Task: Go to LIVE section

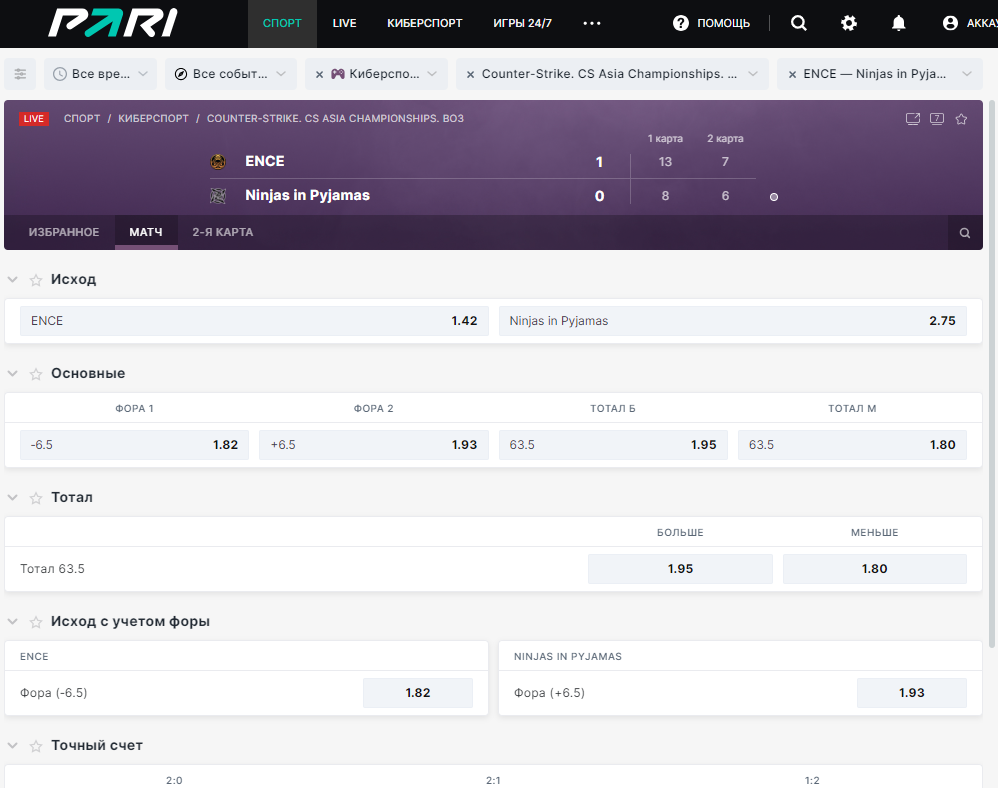Action: click(344, 24)
